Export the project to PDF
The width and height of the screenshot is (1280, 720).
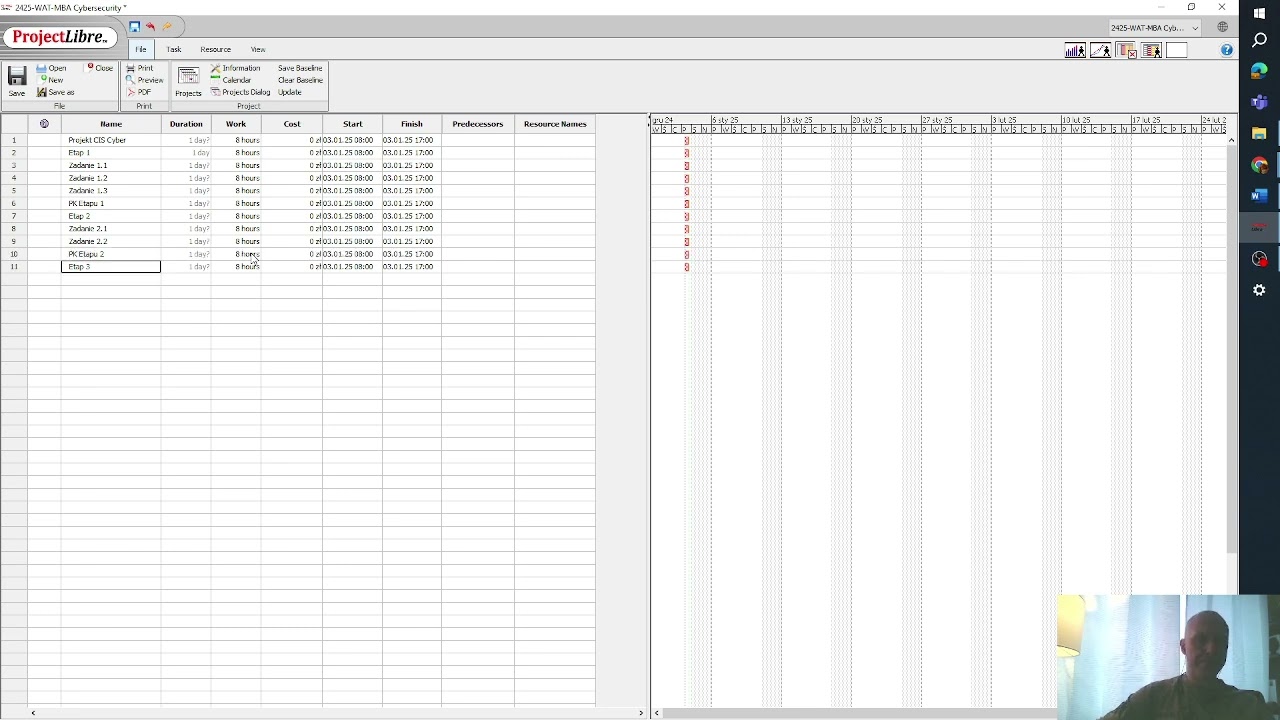[139, 92]
